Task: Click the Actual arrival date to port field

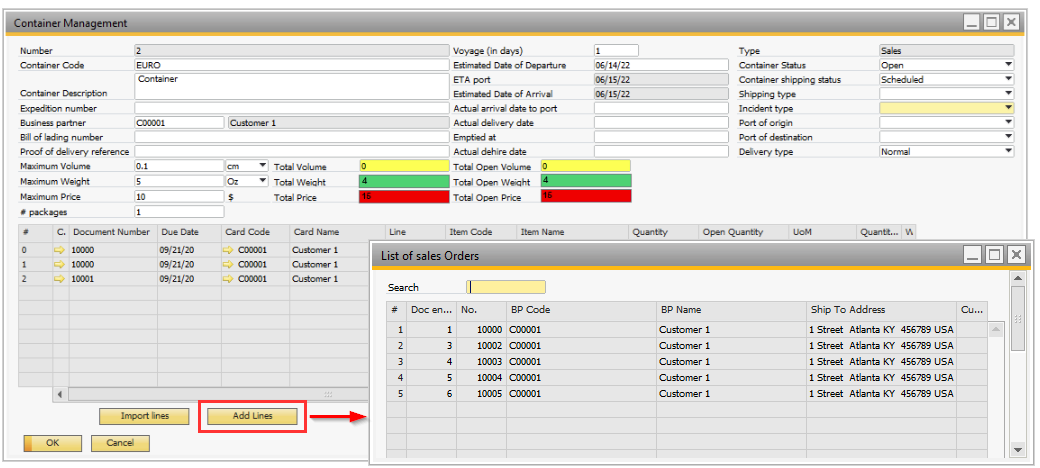Action: click(x=661, y=108)
